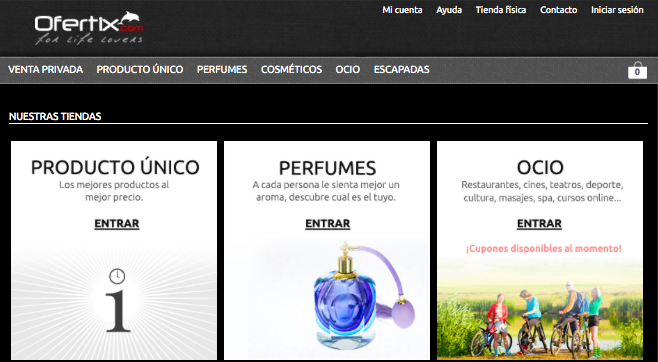Open the VENTA PRIVADA menu item
Viewport: 658px width, 362px height.
46,70
